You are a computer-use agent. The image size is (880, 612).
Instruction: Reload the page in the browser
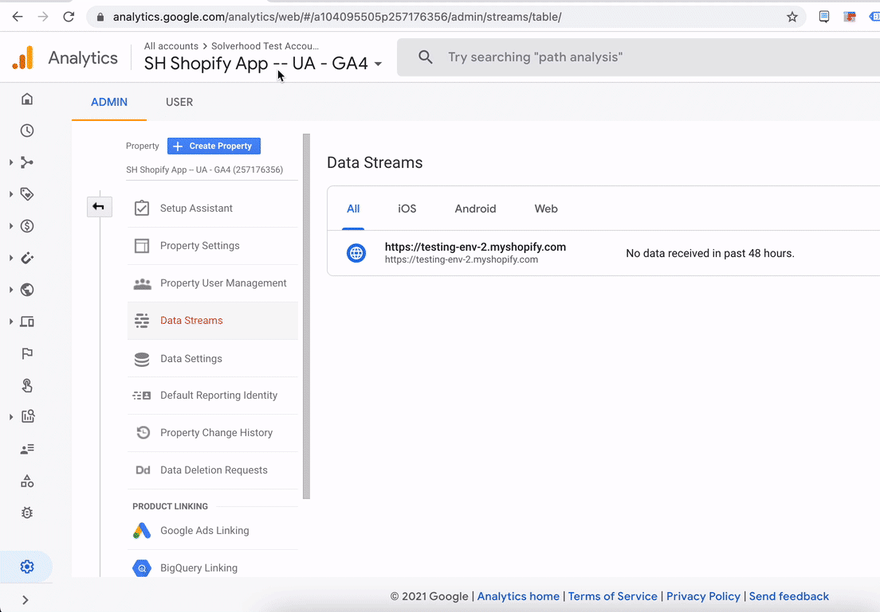(x=68, y=17)
